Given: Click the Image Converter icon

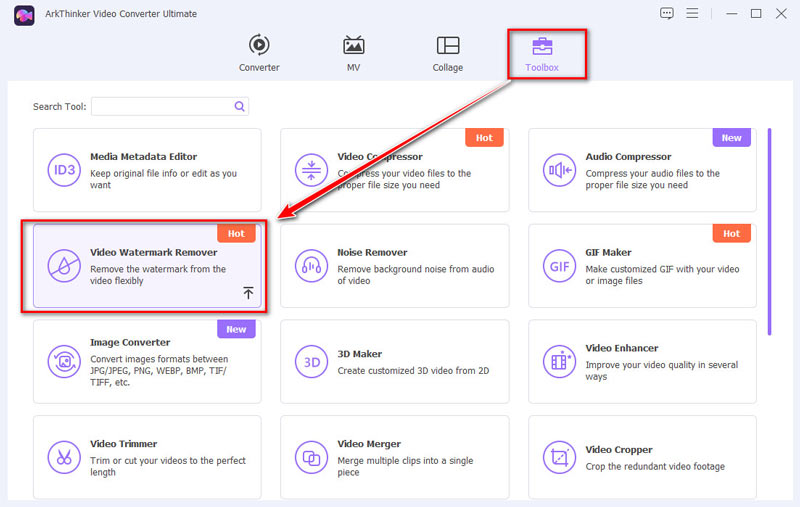Looking at the screenshot, I should [x=64, y=362].
